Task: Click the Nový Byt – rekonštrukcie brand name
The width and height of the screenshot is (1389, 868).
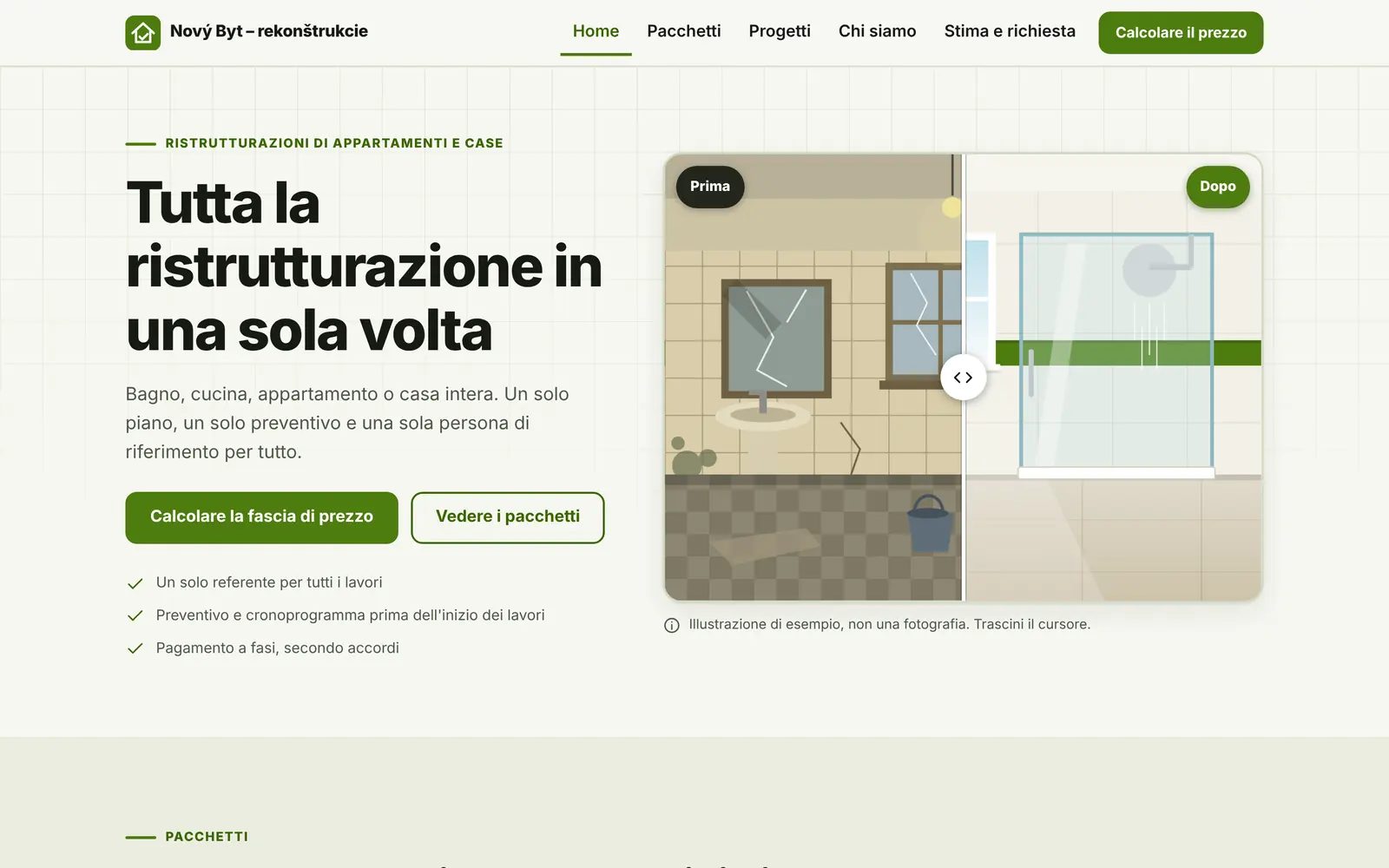Action: (x=269, y=31)
